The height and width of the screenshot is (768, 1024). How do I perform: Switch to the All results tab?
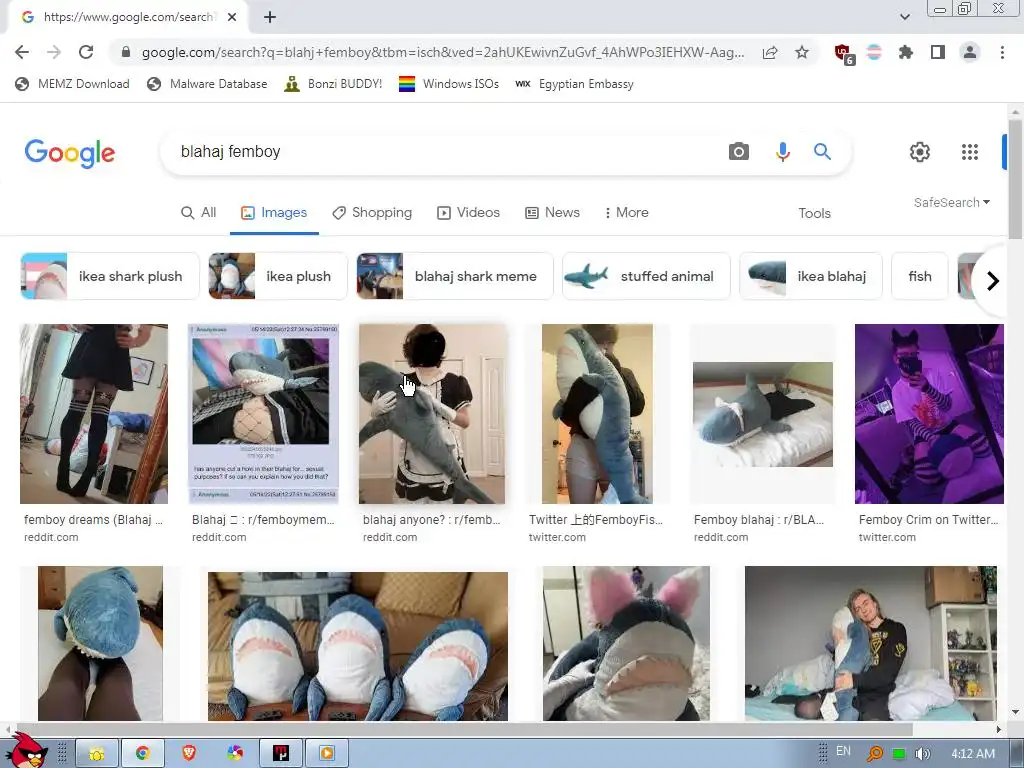pos(199,213)
